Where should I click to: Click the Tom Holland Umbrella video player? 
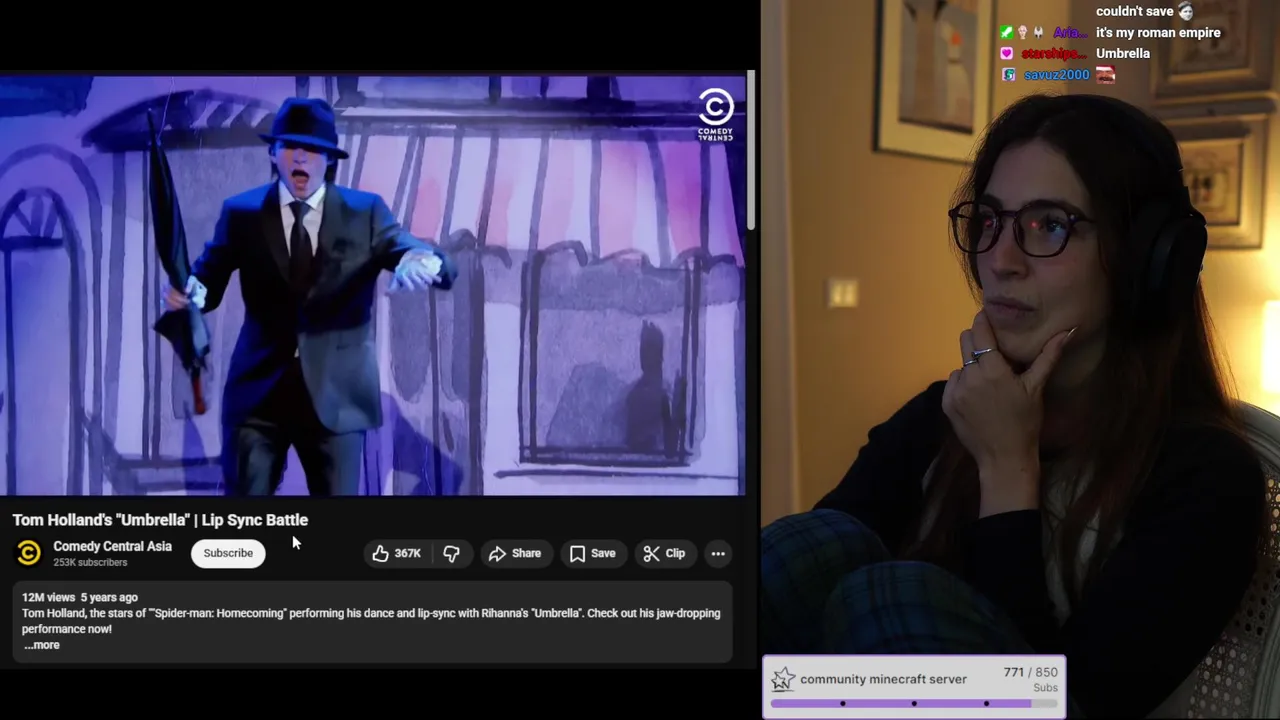click(x=372, y=285)
